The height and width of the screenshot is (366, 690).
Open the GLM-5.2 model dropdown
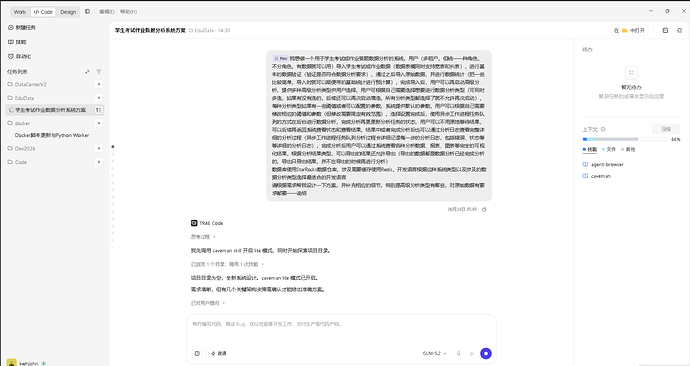click(434, 353)
